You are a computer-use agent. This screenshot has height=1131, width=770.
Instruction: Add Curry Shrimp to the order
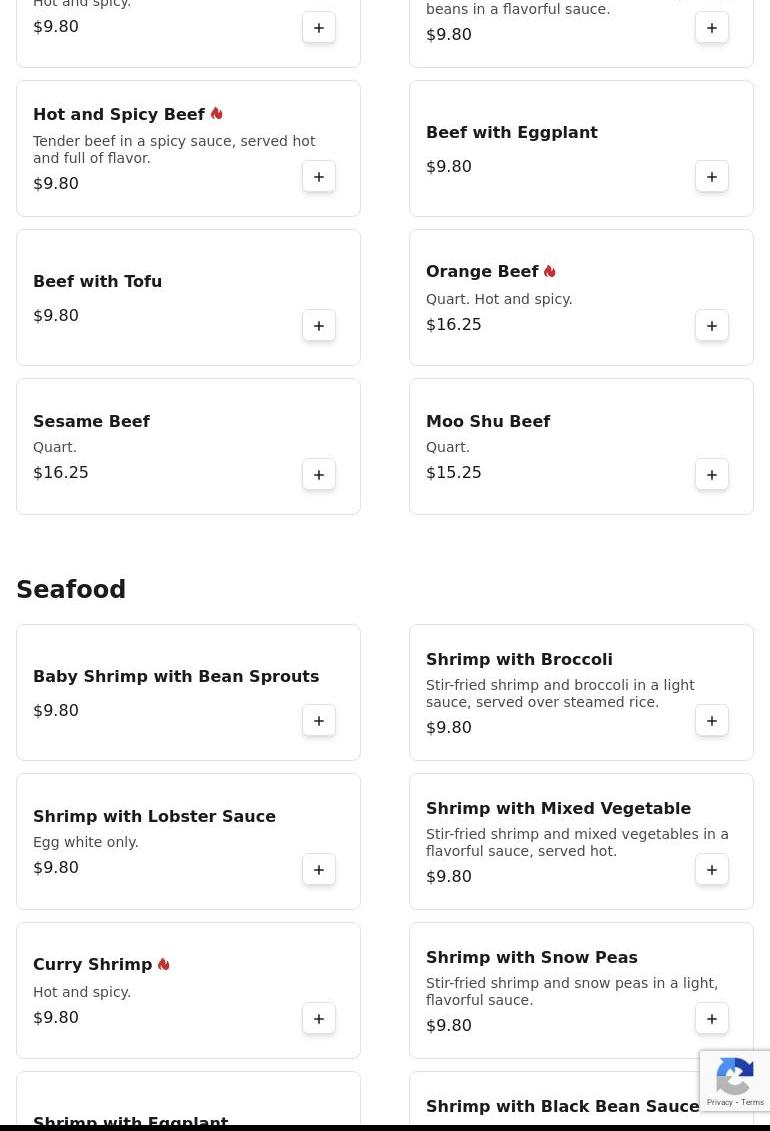(x=319, y=1019)
